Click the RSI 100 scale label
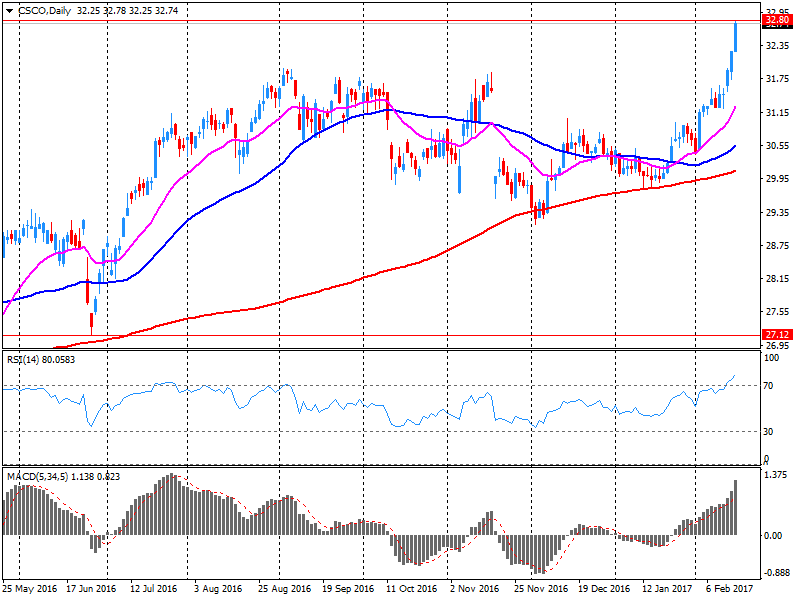Viewport: 800px width, 600px height. pos(771,358)
